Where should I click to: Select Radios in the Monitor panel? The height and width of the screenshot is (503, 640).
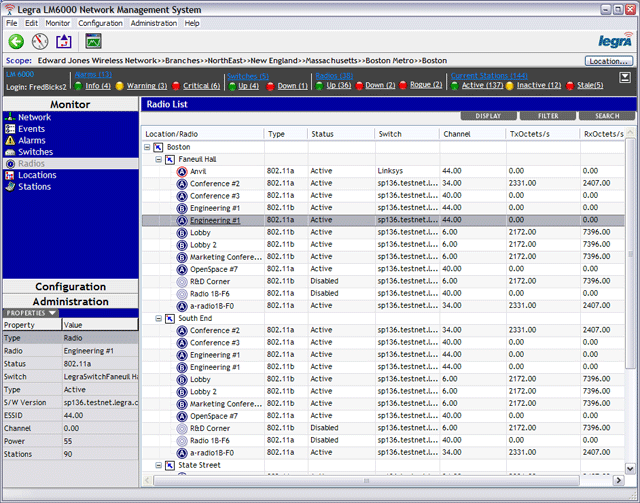click(71, 164)
